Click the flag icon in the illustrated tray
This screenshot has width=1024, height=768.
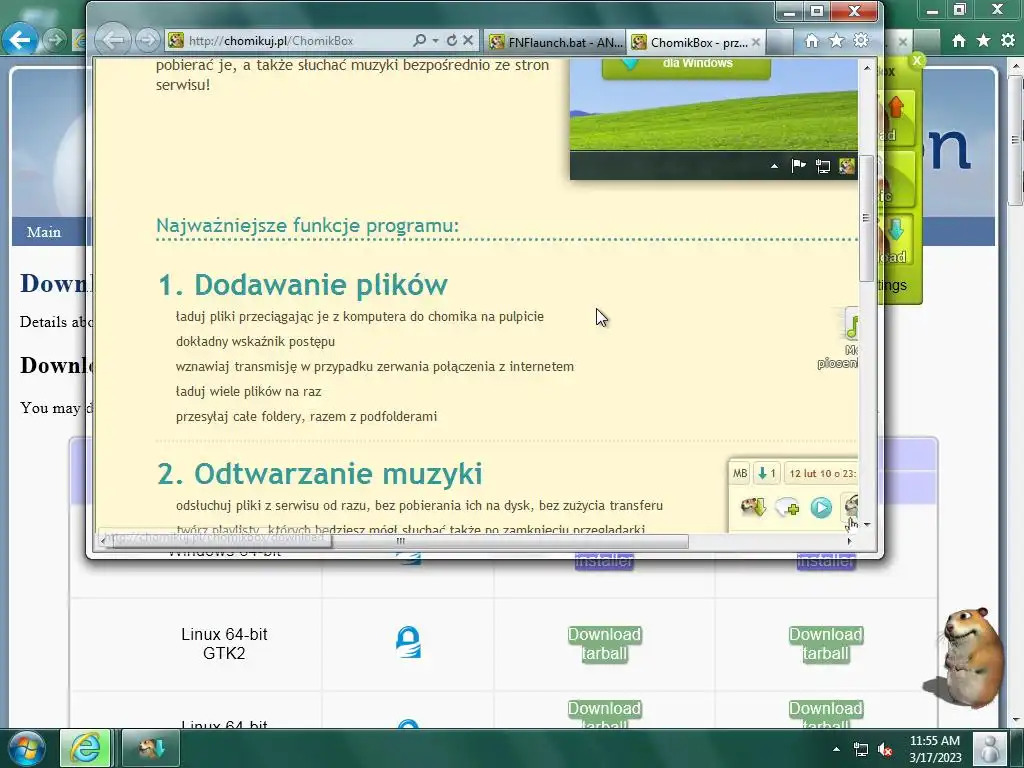(798, 166)
